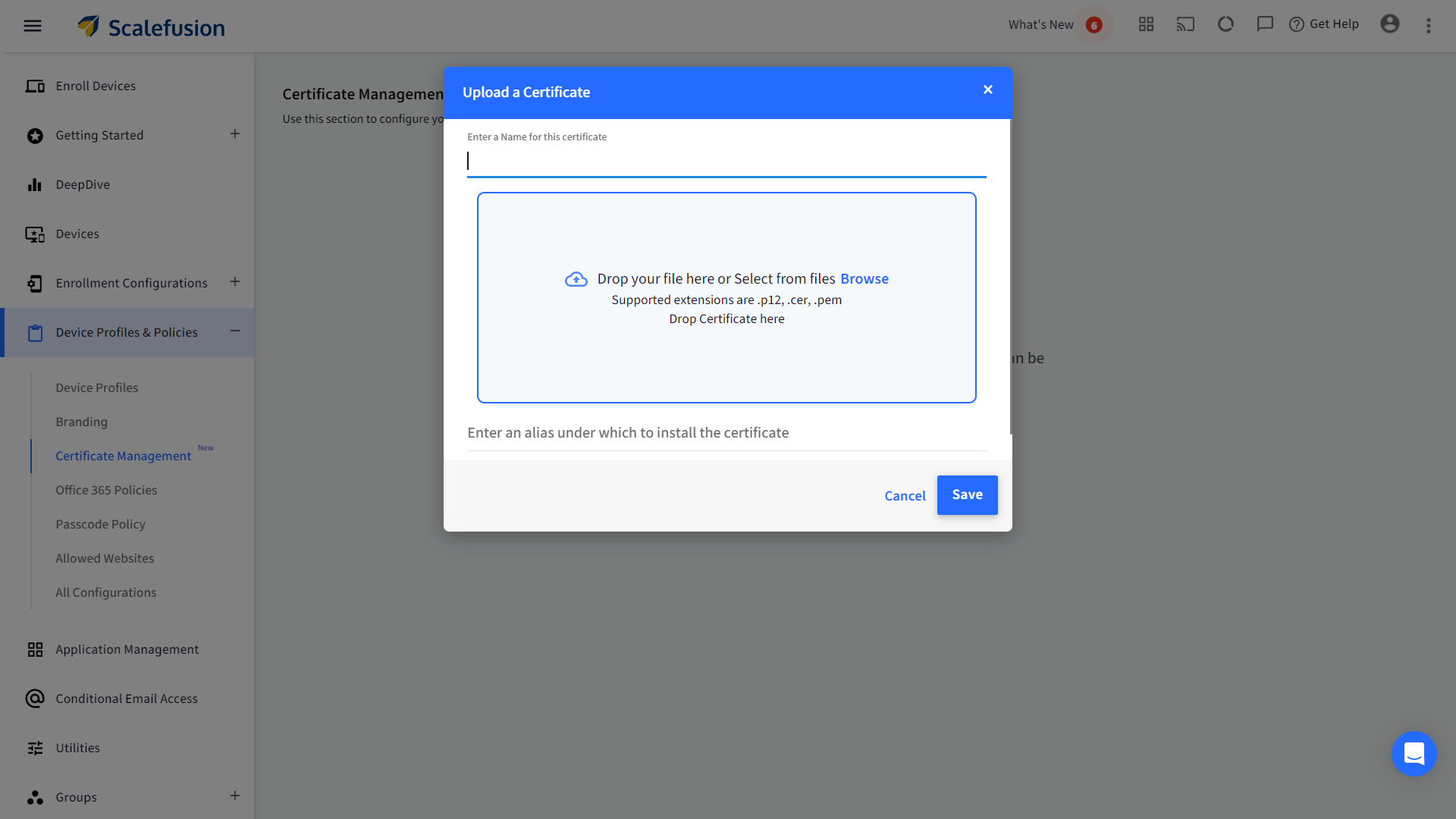Open the apps grid icon in the top bar
Screen dimensions: 1456x819
pyautogui.click(x=1146, y=24)
